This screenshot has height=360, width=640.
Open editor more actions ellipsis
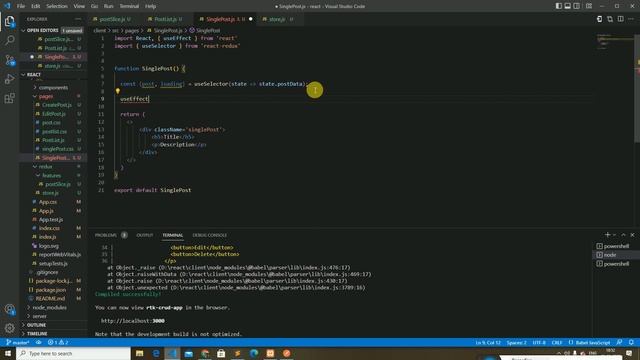point(631,19)
